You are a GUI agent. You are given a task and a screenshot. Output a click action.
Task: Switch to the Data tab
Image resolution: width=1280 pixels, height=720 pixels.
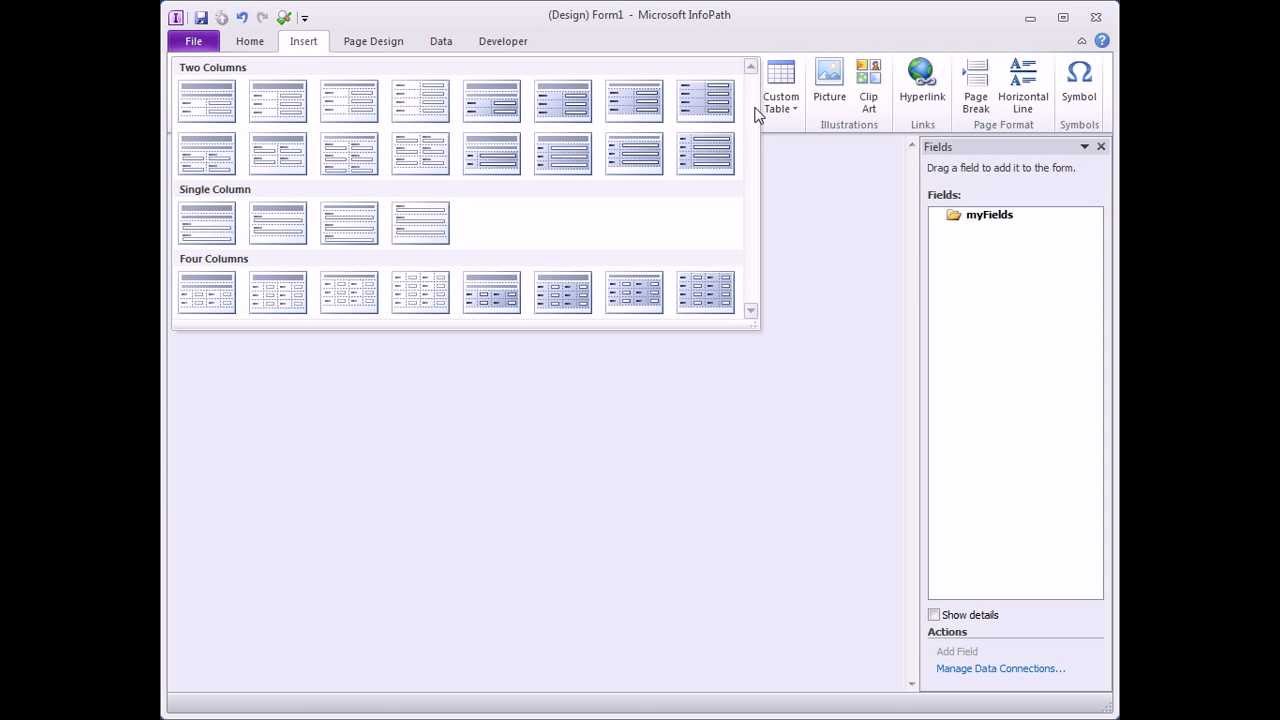point(441,41)
